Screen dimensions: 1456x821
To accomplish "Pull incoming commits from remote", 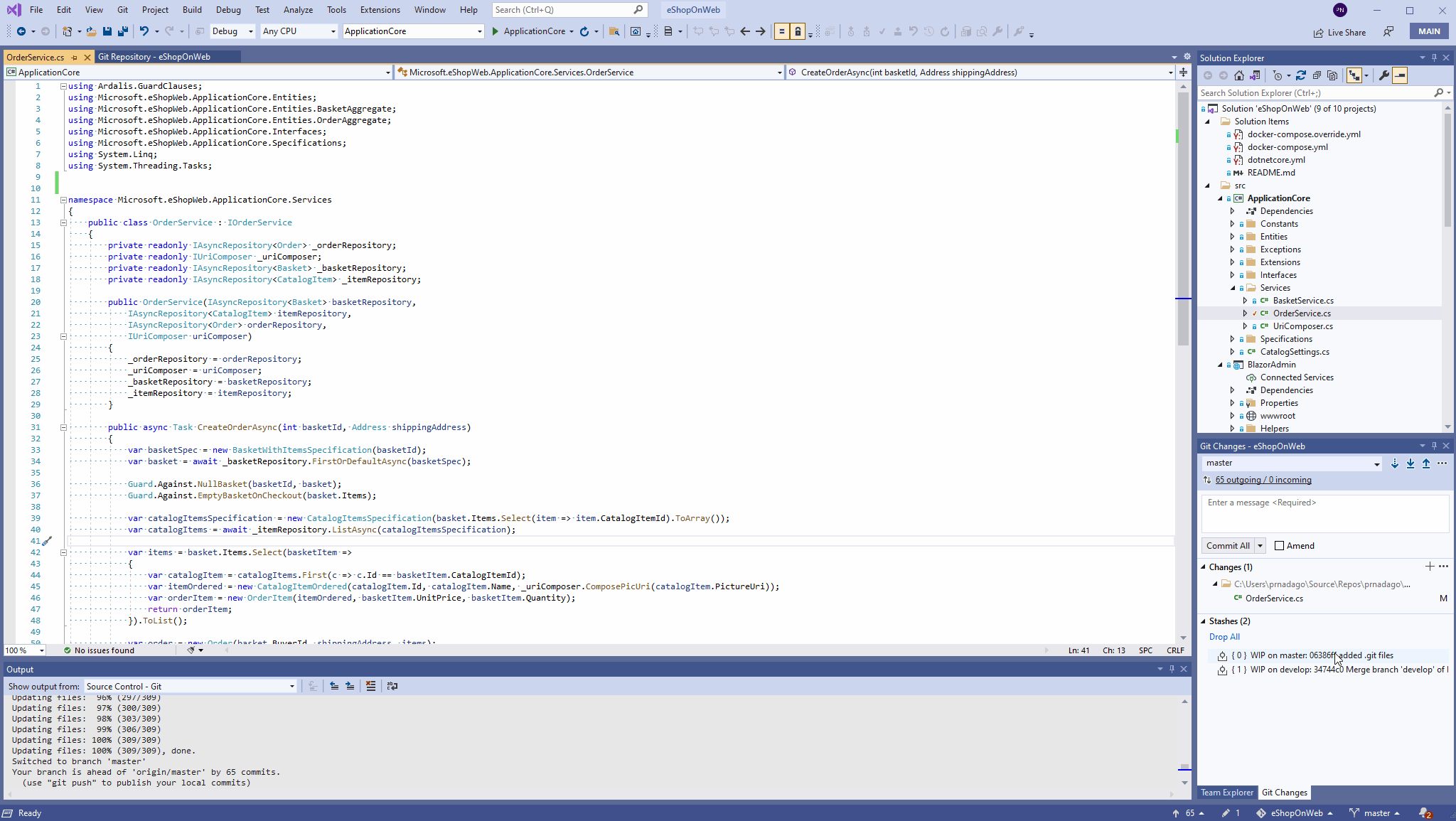I will (x=1410, y=463).
